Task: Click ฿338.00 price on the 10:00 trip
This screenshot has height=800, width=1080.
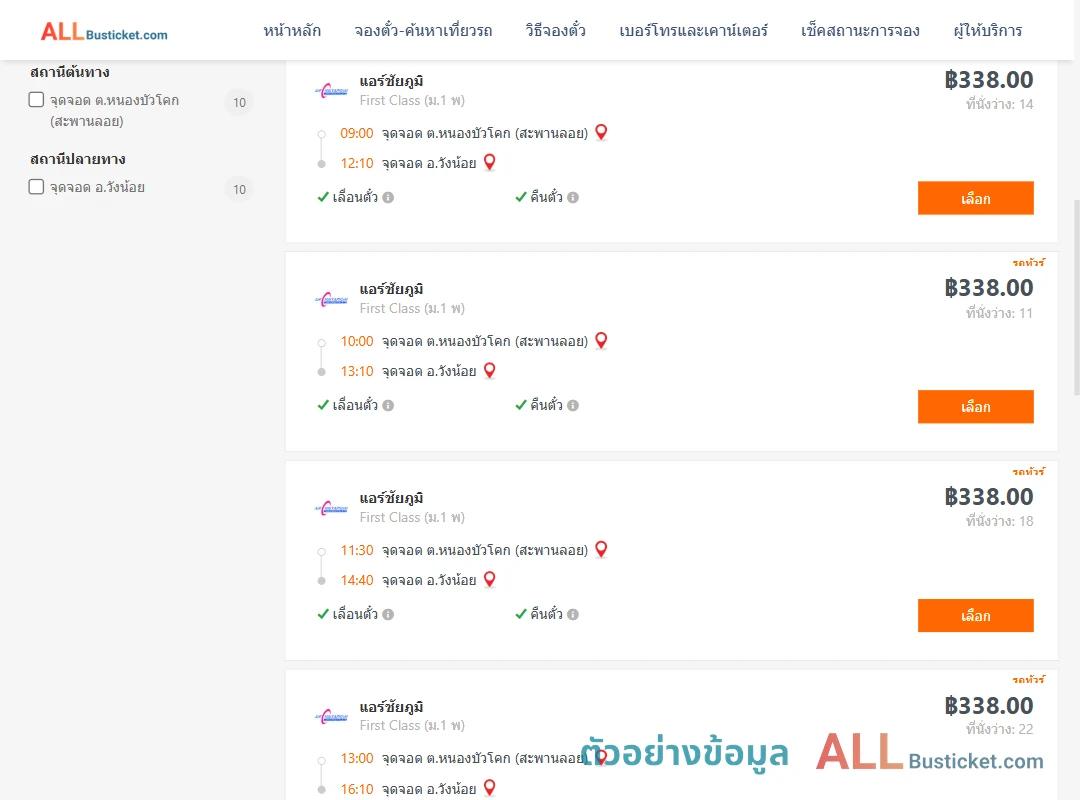Action: [x=989, y=287]
